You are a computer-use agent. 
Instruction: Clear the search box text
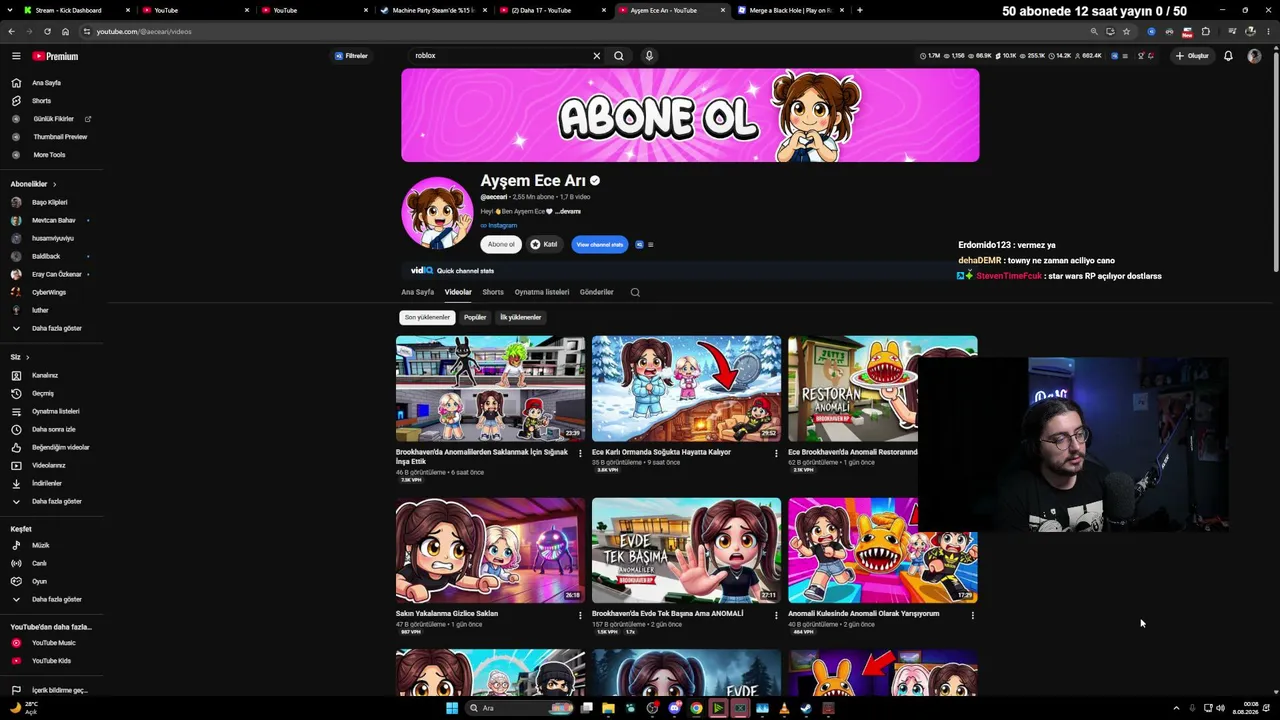[x=597, y=56]
